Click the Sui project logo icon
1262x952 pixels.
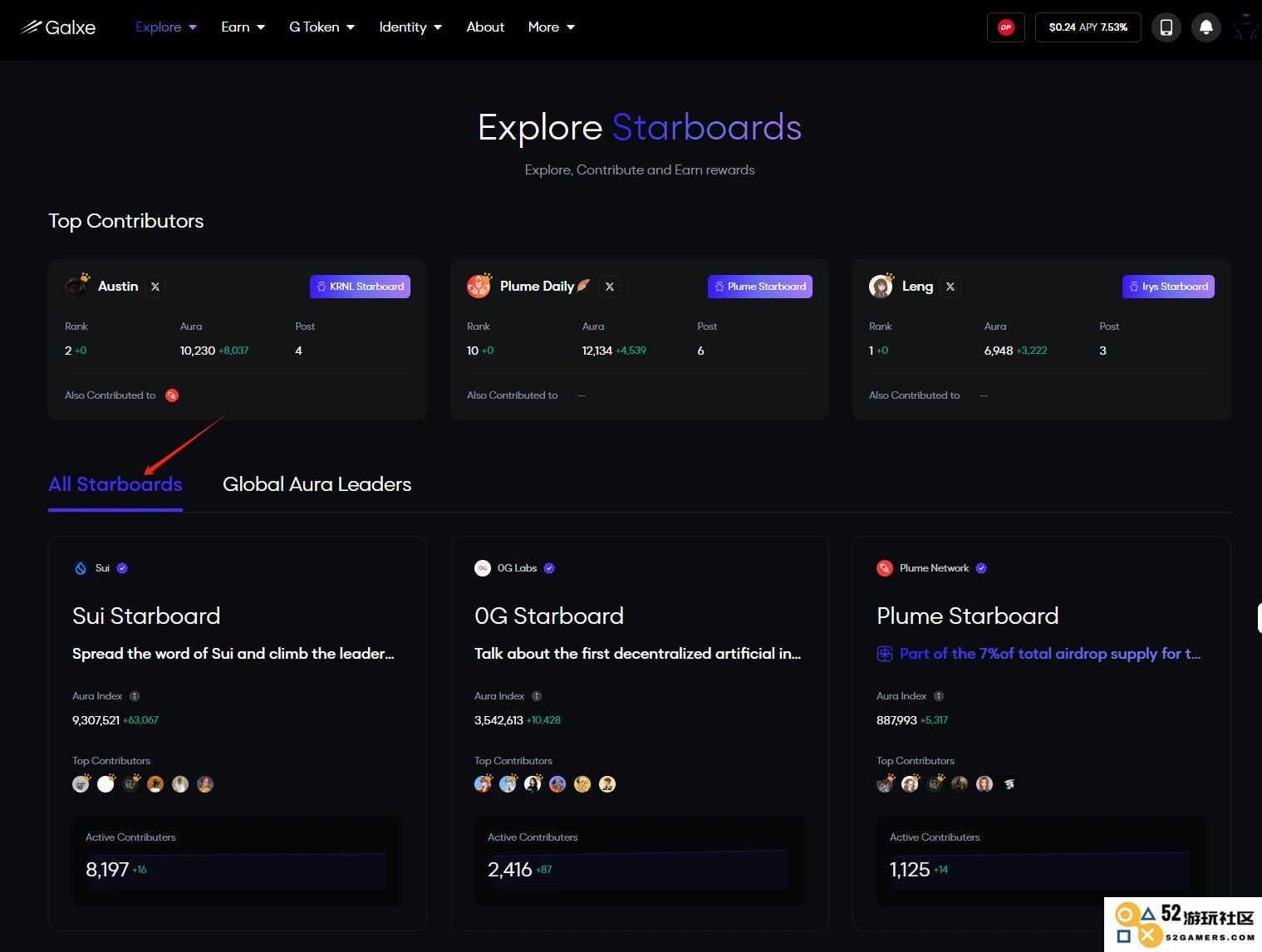pyautogui.click(x=81, y=568)
